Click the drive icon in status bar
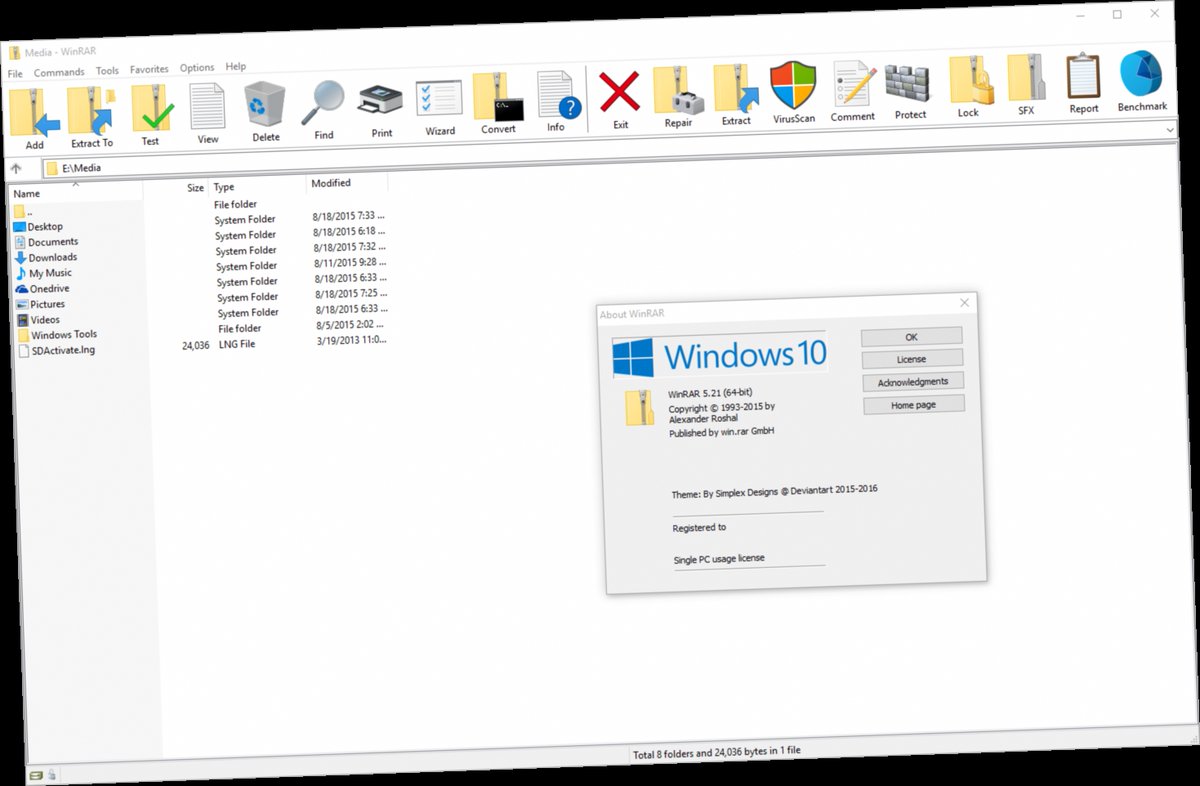The image size is (1200, 786). click(36, 775)
